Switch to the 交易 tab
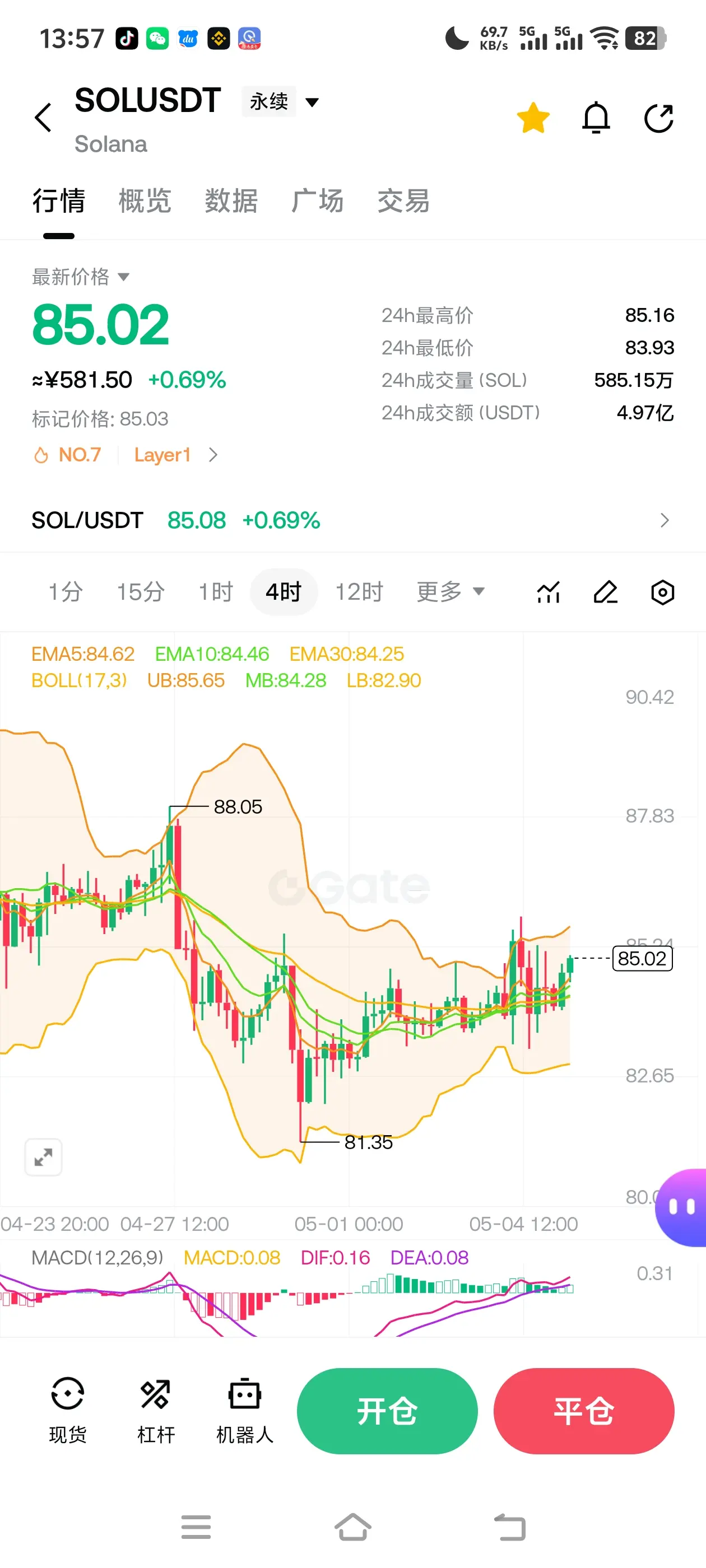Viewport: 706px width, 1568px height. (403, 201)
